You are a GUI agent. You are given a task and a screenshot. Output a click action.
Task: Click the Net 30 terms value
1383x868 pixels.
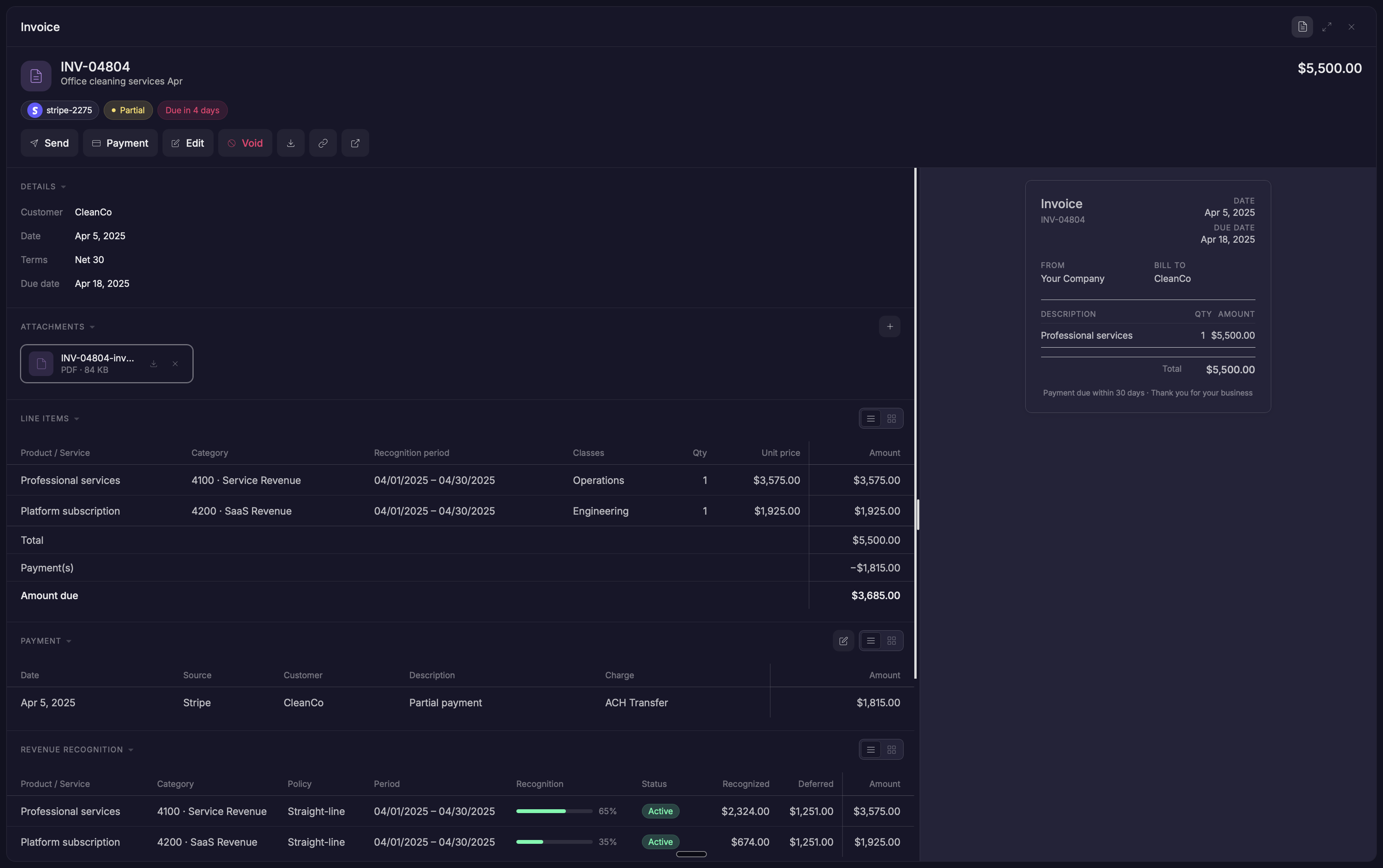89,260
